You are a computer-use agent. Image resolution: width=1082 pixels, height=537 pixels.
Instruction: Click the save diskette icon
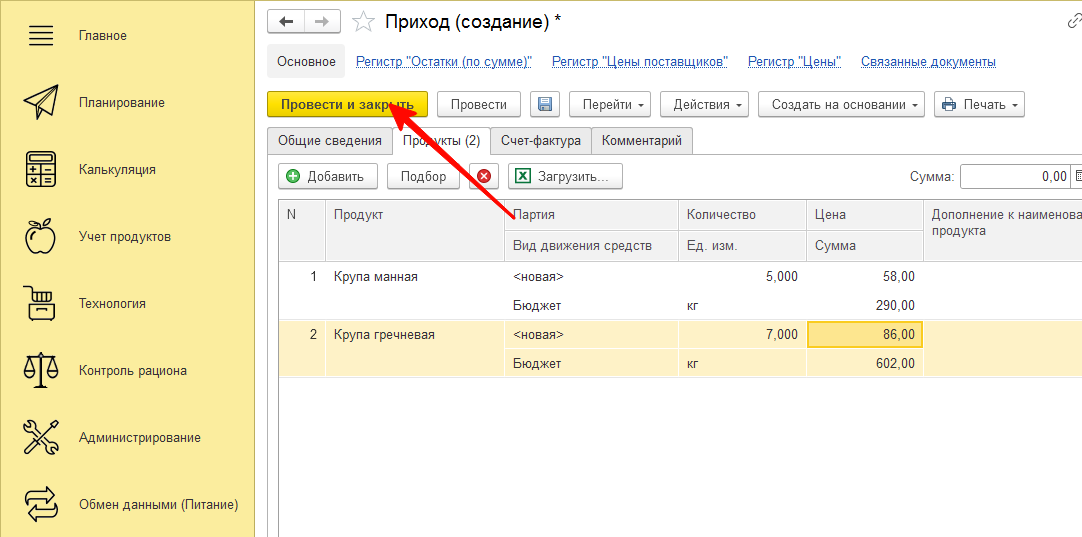click(x=545, y=105)
